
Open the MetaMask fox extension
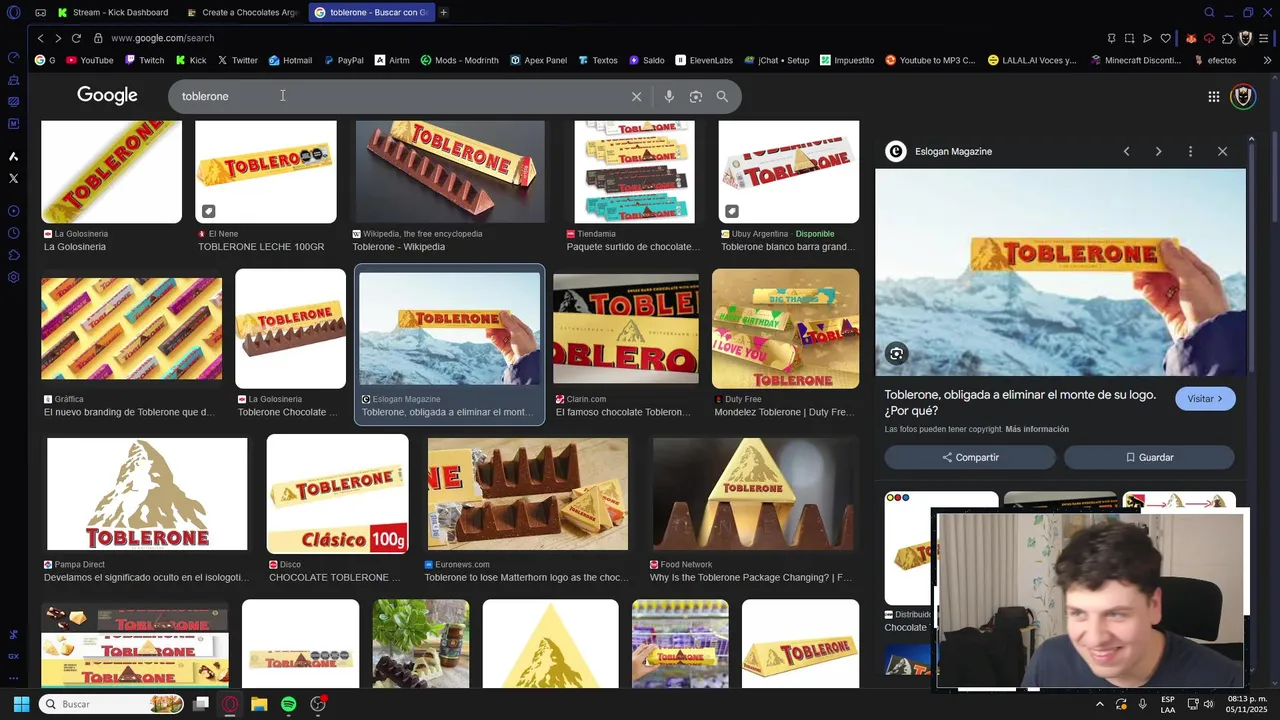(x=1191, y=38)
